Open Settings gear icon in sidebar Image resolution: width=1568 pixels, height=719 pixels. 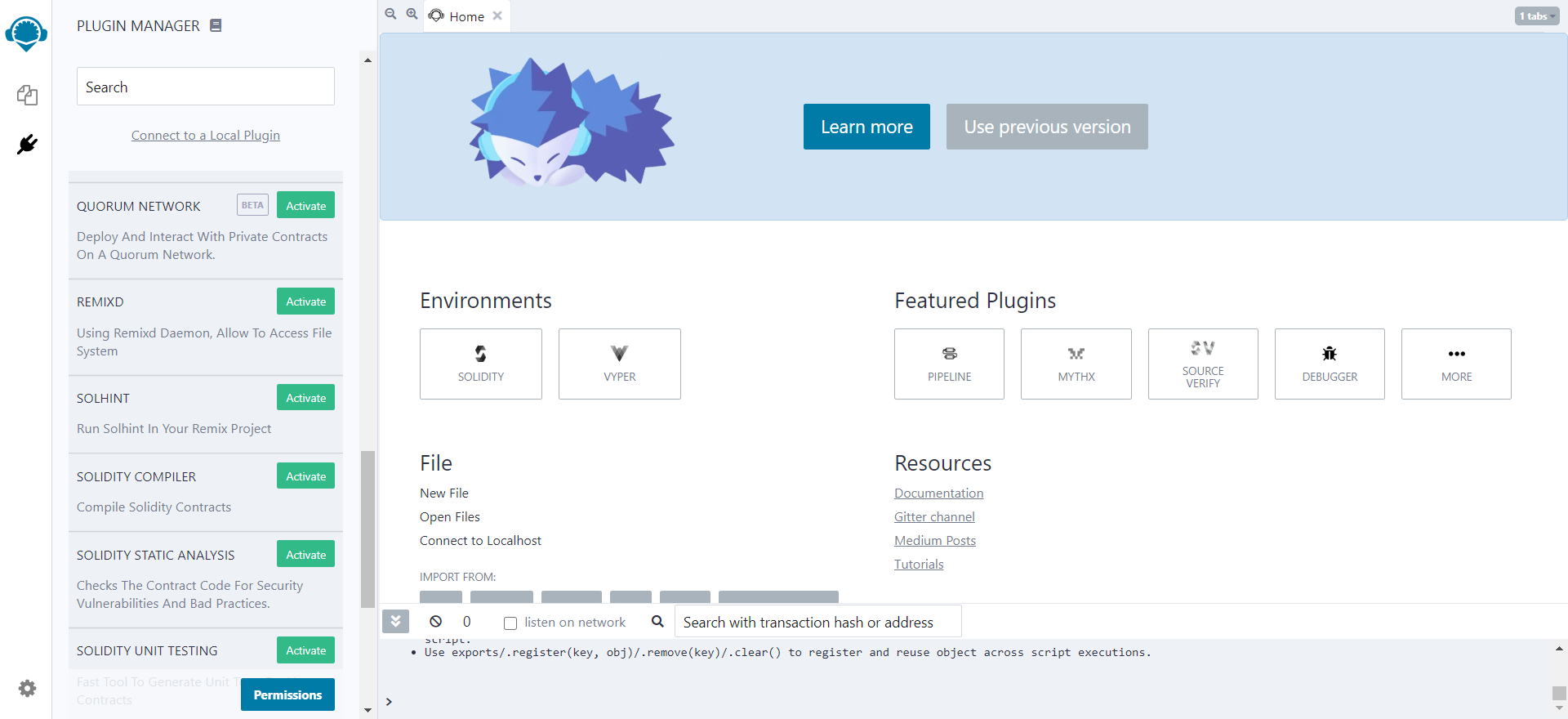(27, 688)
